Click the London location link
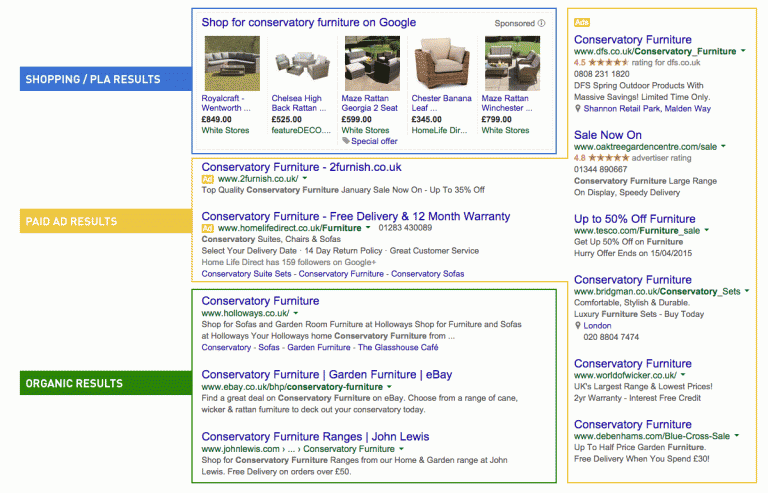Viewport: 768px width, 493px height. click(597, 326)
